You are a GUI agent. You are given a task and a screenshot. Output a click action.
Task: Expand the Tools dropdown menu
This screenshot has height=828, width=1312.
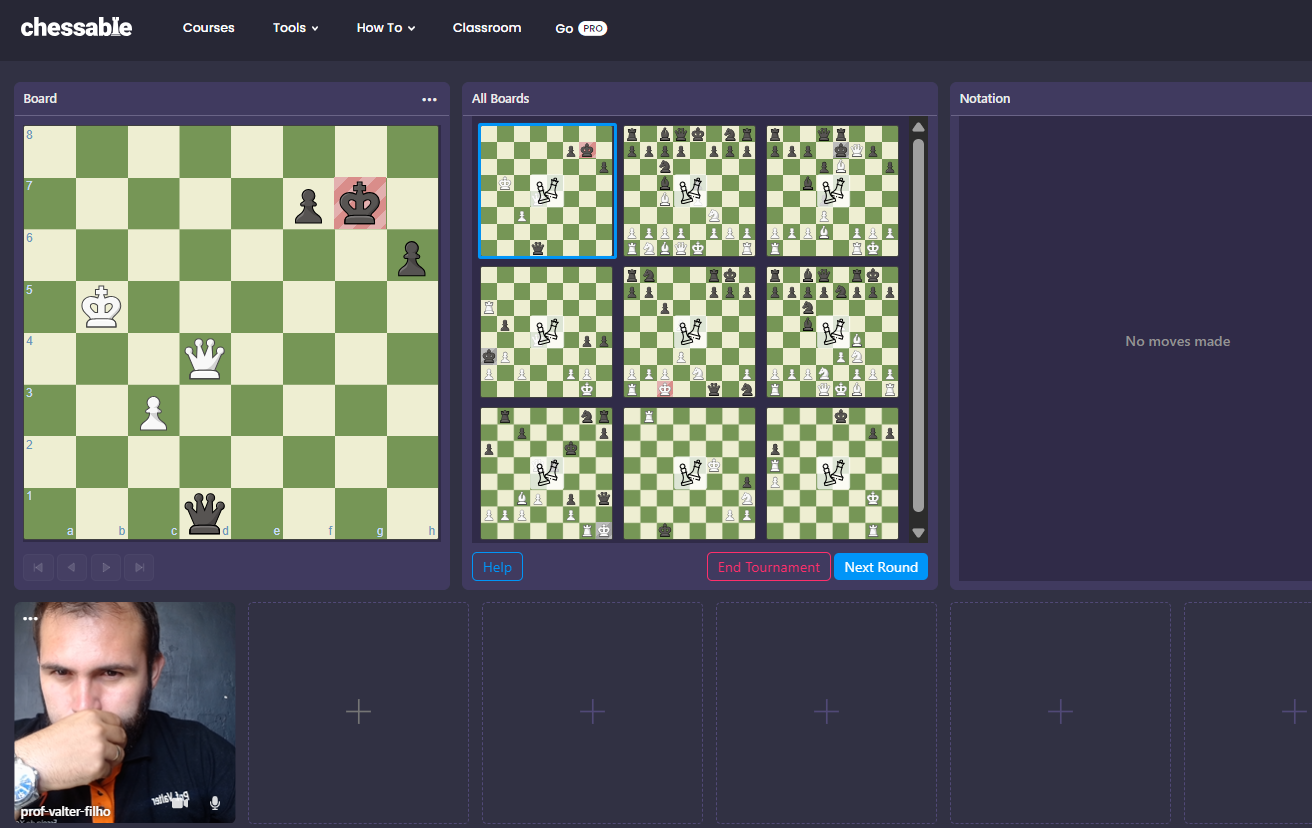(x=295, y=28)
